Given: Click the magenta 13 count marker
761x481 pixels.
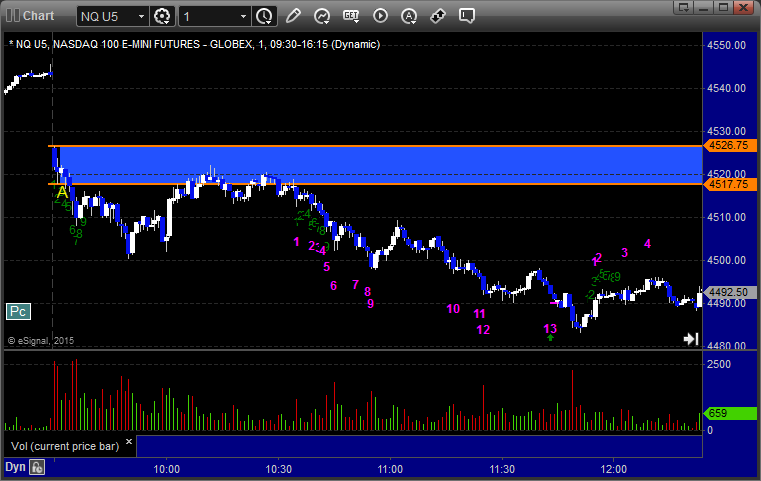Looking at the screenshot, I should coord(550,329).
